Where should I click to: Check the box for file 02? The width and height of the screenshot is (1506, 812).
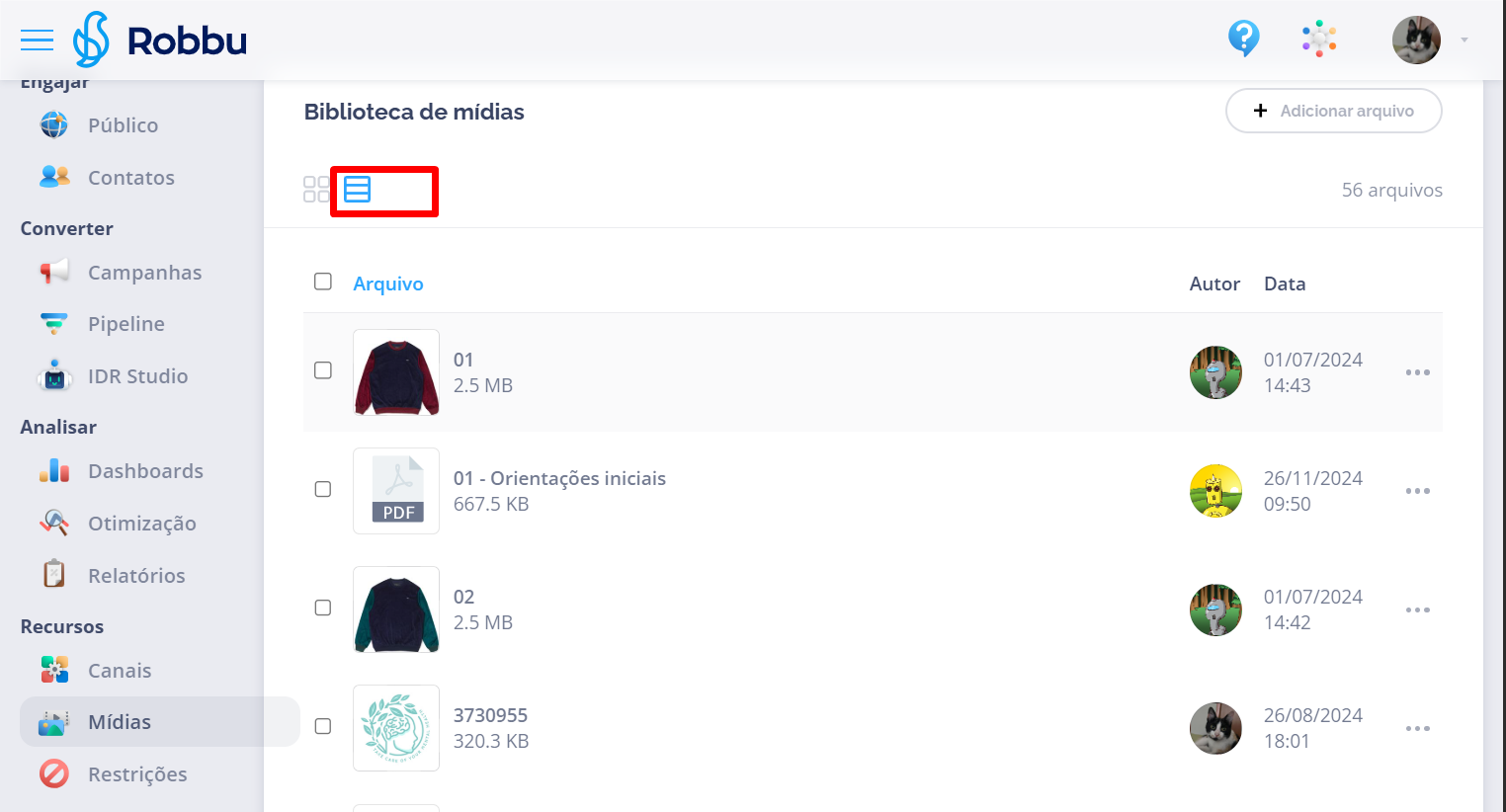323,608
